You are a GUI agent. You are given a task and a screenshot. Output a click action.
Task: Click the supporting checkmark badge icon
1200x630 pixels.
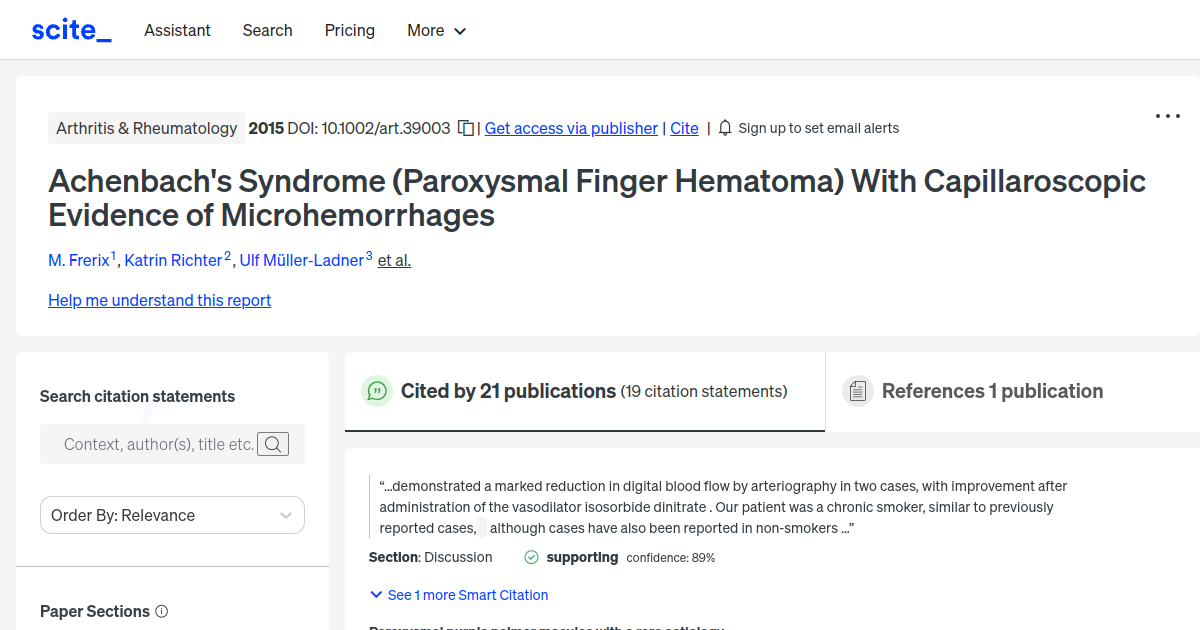point(530,557)
